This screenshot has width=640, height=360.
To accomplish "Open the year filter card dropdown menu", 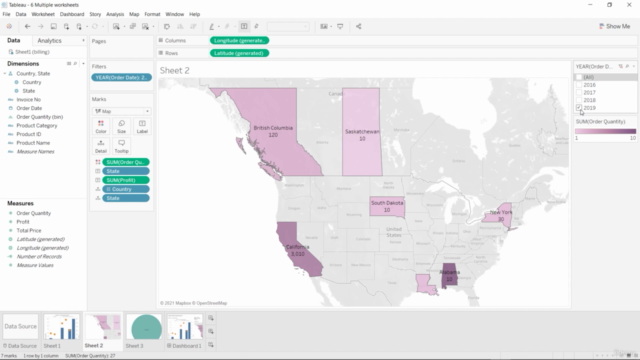I will point(634,66).
